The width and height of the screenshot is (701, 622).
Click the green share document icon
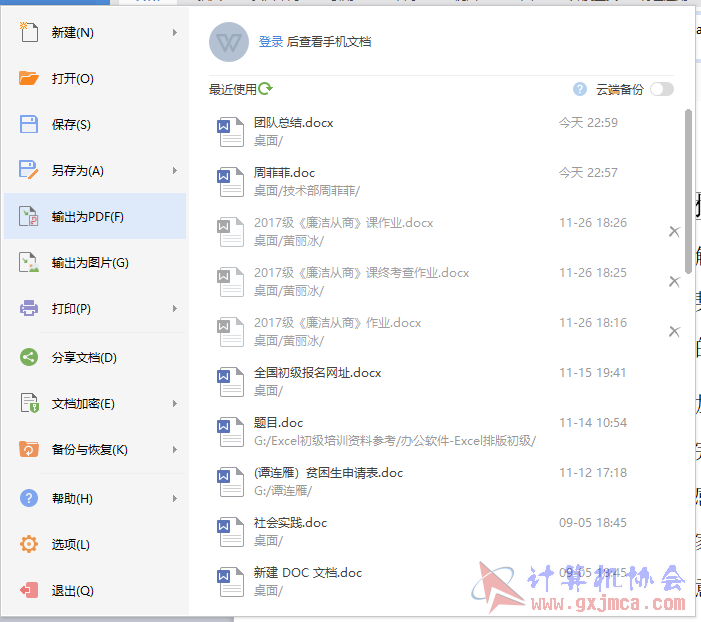click(x=29, y=357)
